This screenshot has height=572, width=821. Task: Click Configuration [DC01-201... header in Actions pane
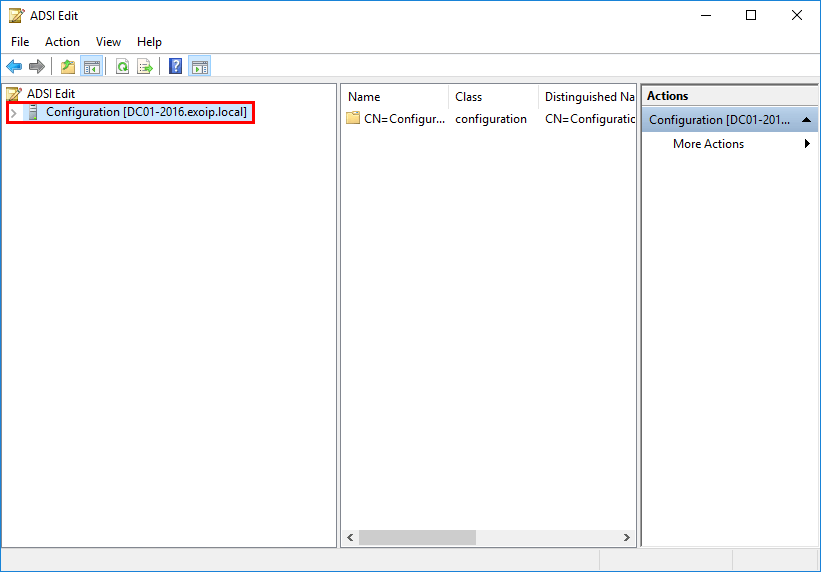[730, 120]
